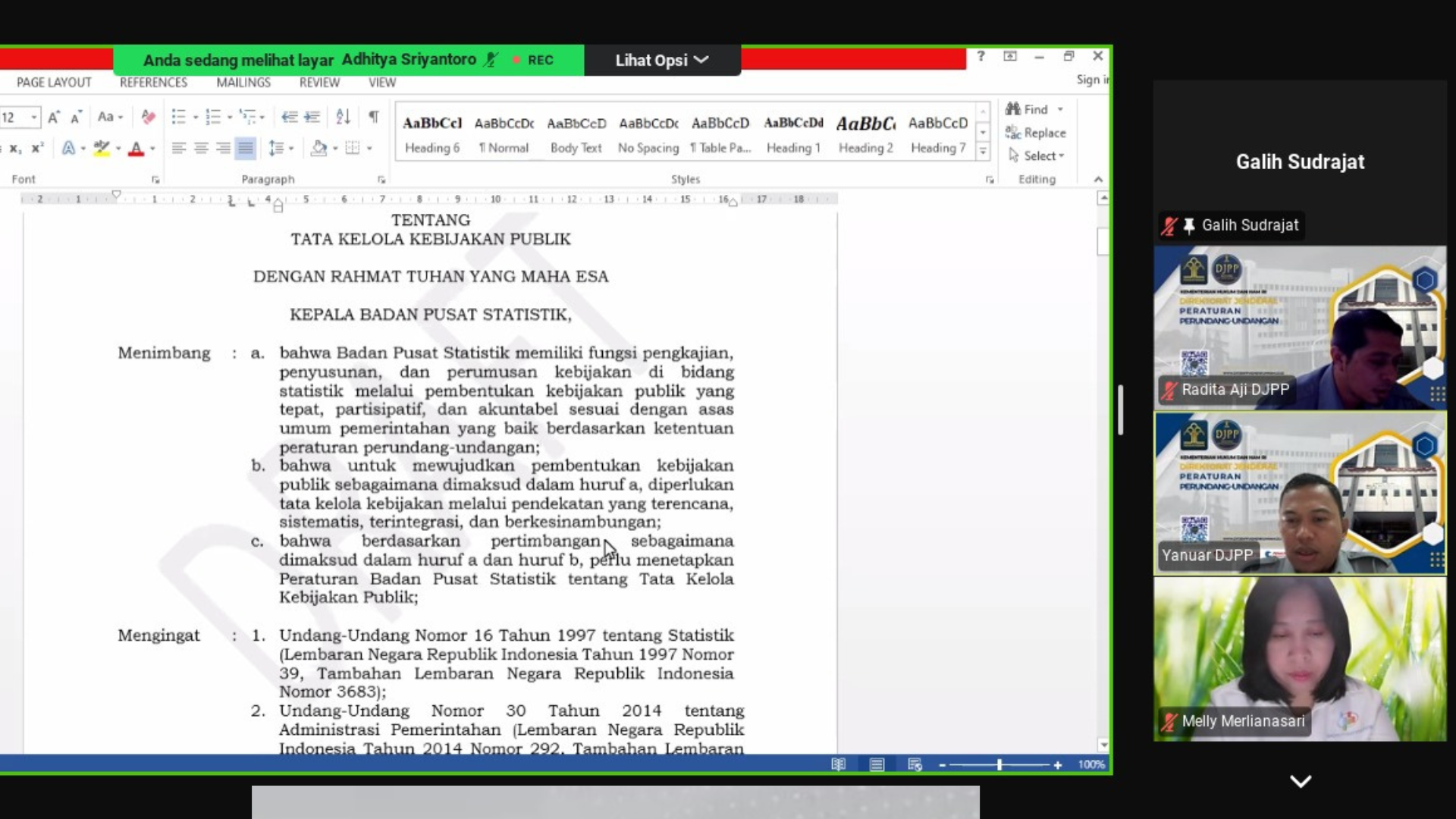Viewport: 1456px width, 819px height.
Task: Open ribbon display options icon
Action: [x=1010, y=56]
